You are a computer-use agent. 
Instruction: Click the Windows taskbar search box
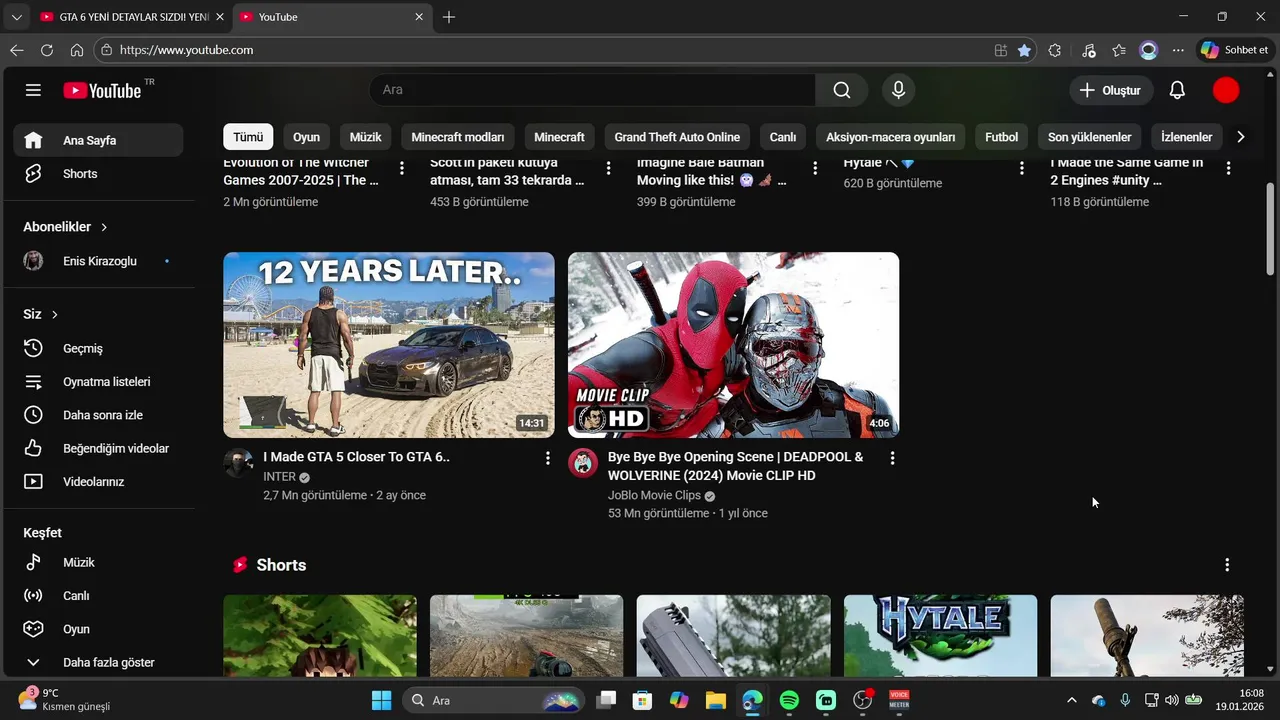click(x=494, y=700)
